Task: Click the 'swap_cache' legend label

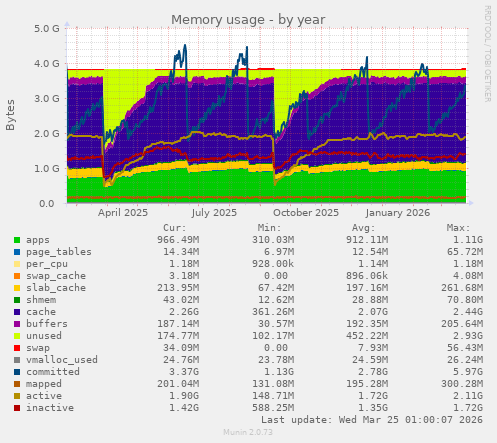Action: (x=56, y=276)
